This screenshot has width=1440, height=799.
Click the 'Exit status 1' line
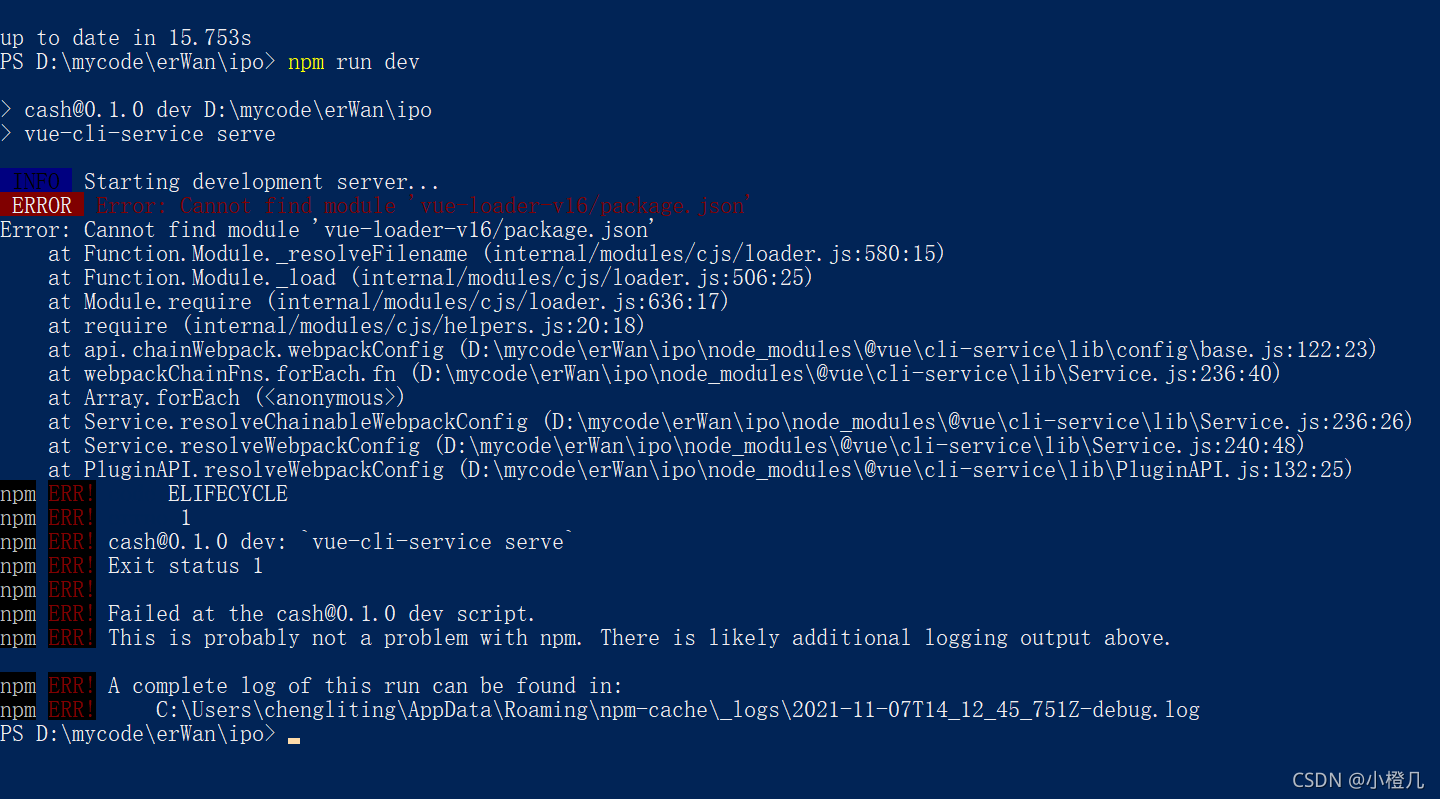tap(186, 566)
